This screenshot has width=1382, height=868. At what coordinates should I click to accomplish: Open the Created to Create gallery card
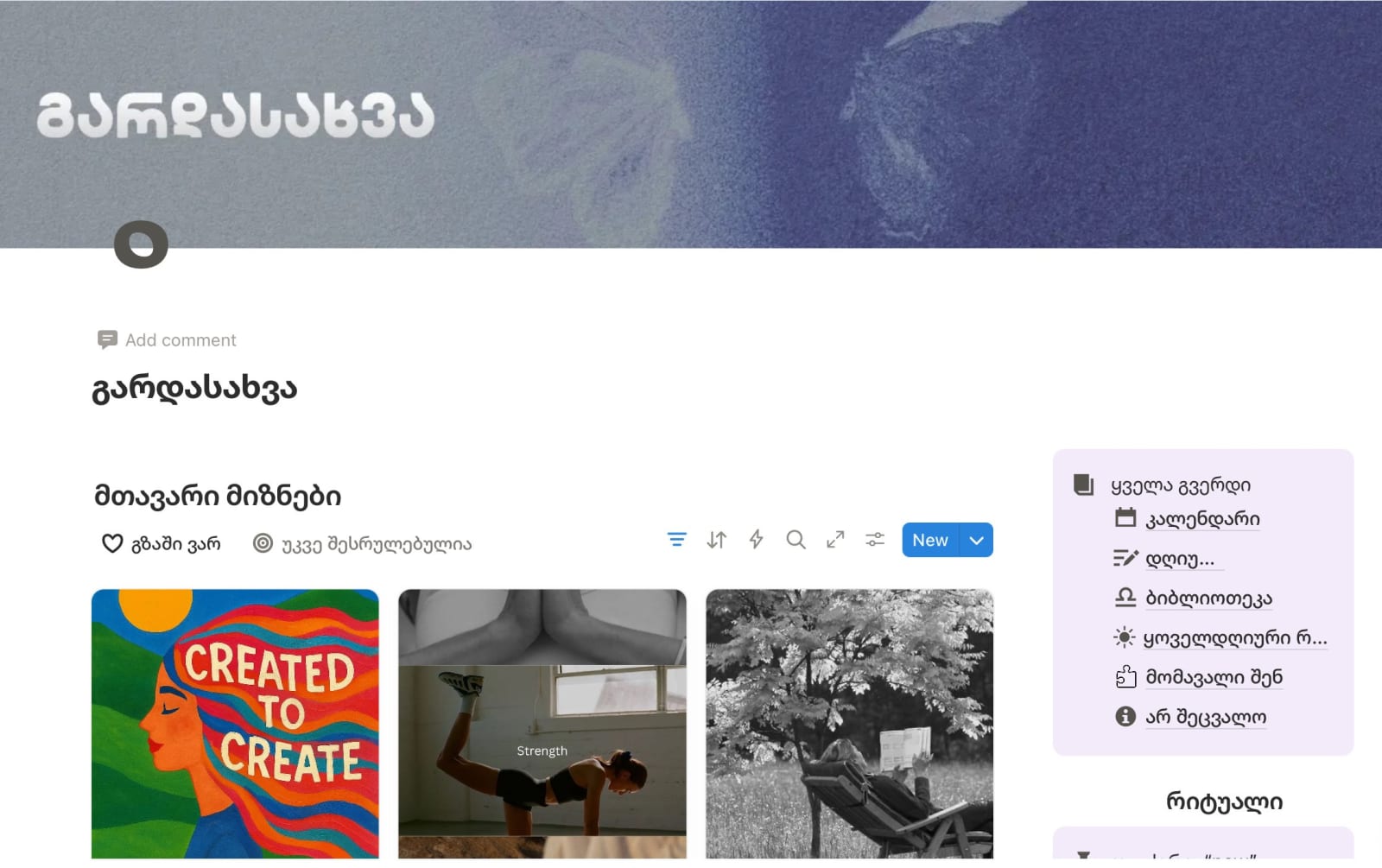click(x=235, y=724)
